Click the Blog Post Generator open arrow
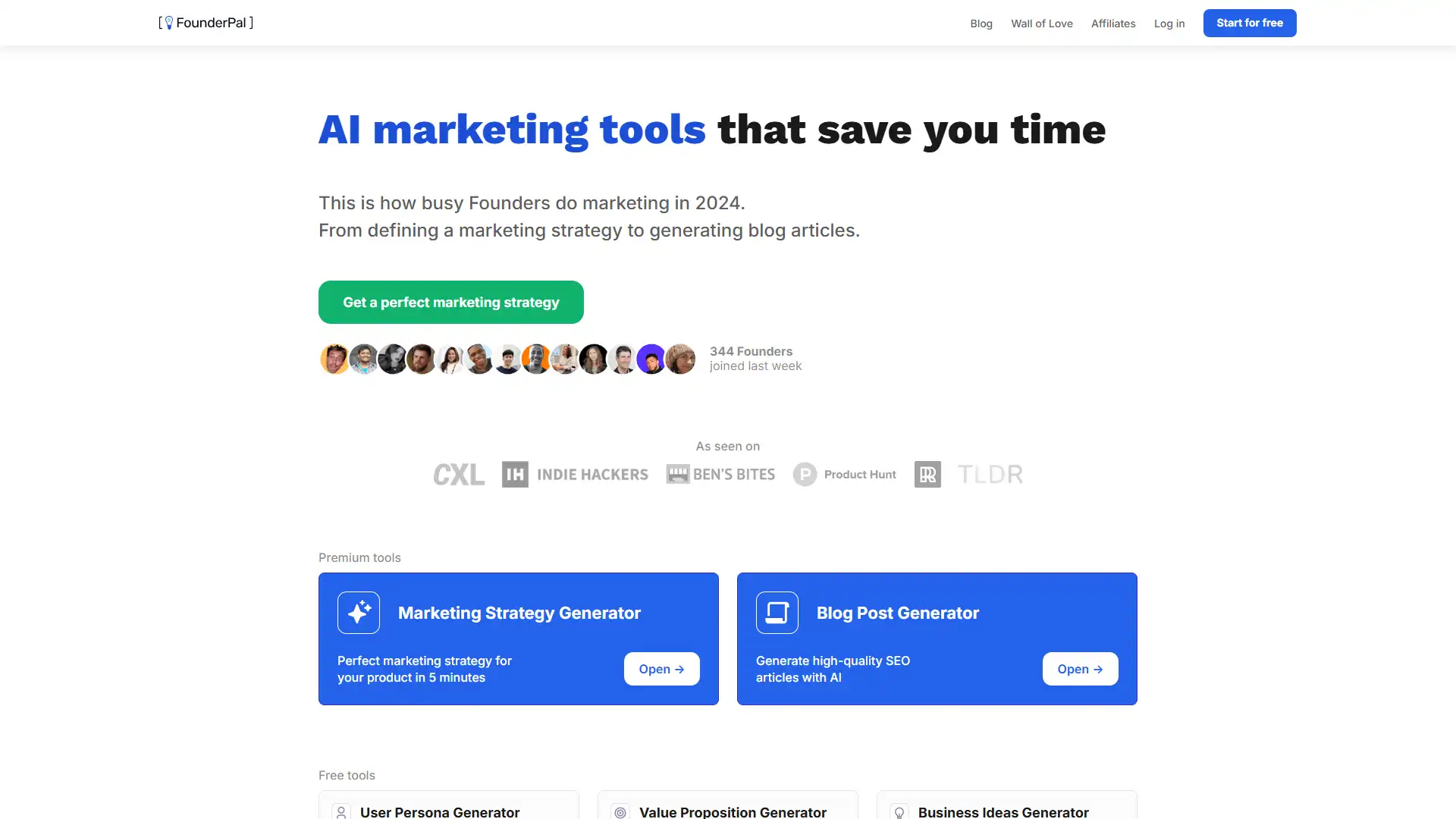Viewport: 1456px width, 819px height. click(1080, 668)
